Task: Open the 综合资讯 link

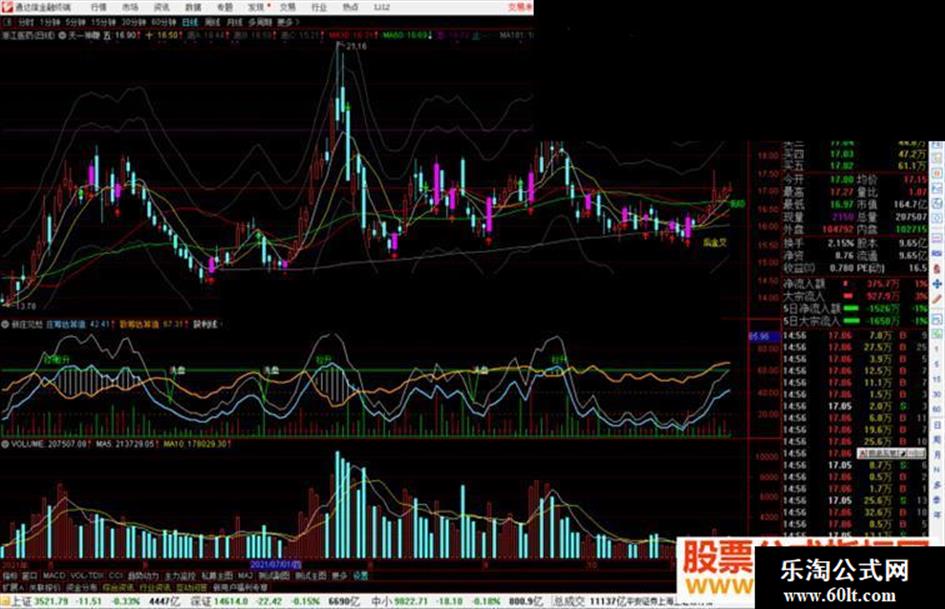Action: (118, 587)
